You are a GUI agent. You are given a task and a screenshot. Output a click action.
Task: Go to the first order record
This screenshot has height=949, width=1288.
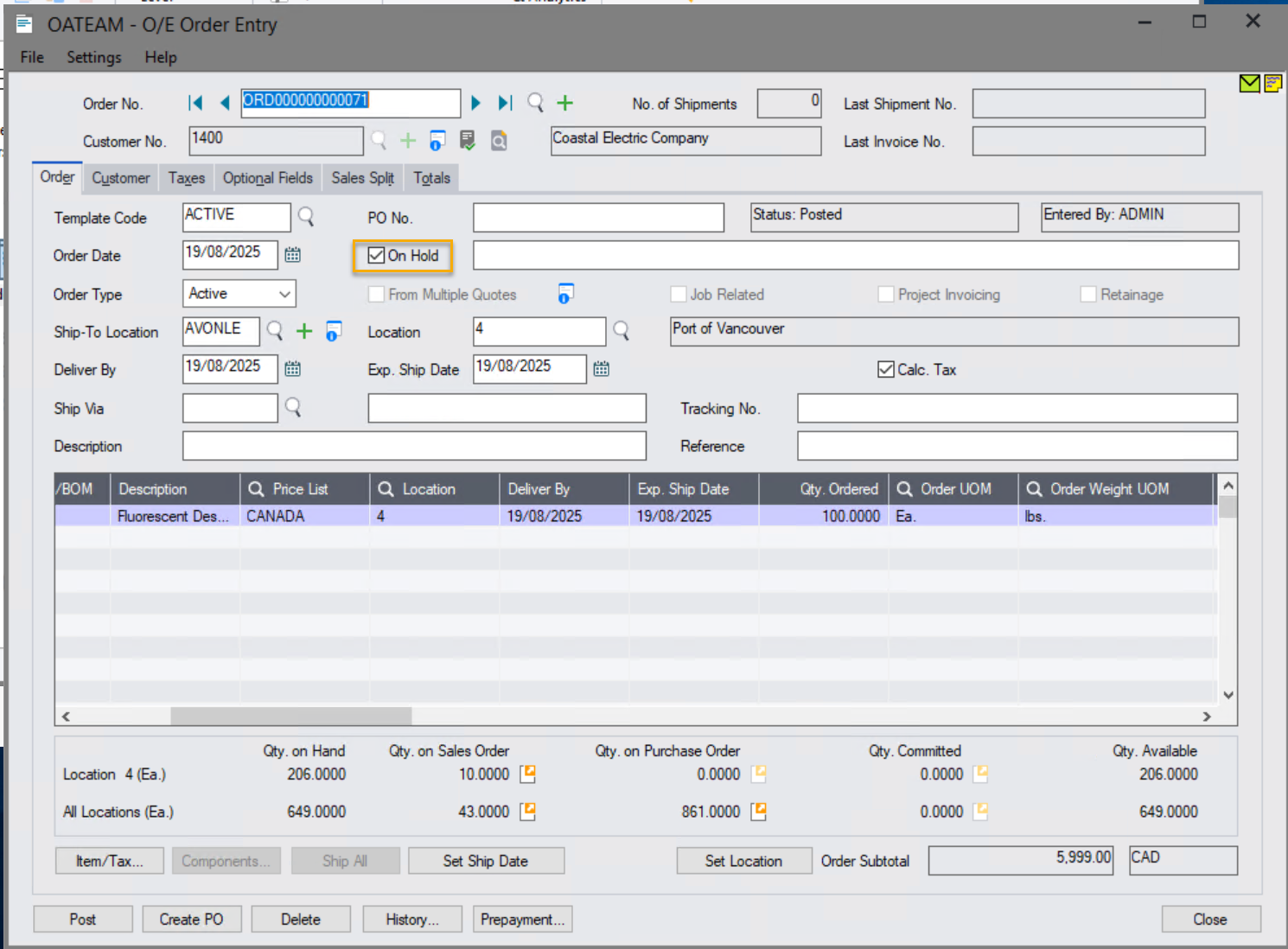click(x=195, y=104)
